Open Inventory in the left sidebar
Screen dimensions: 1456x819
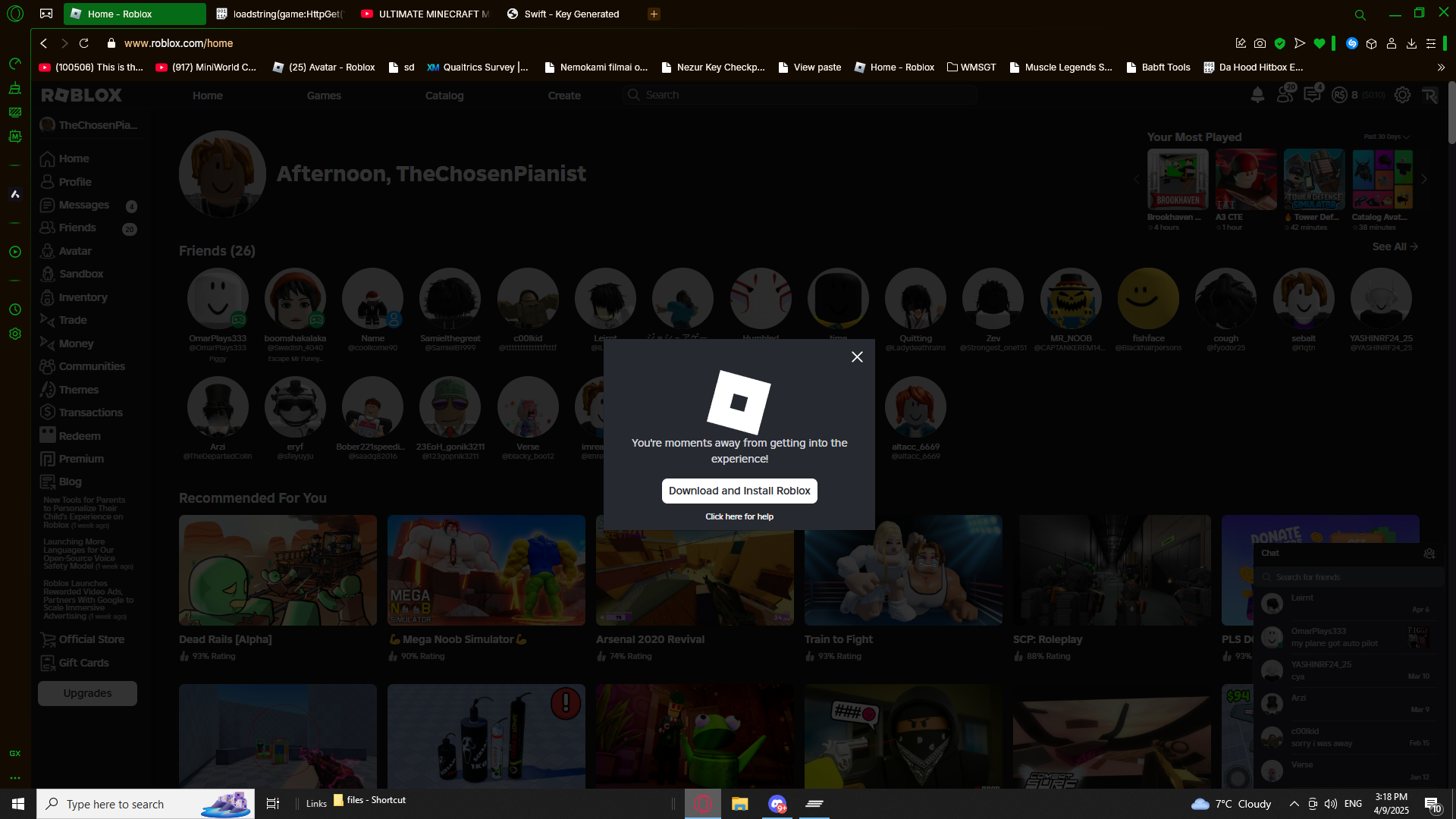[83, 297]
